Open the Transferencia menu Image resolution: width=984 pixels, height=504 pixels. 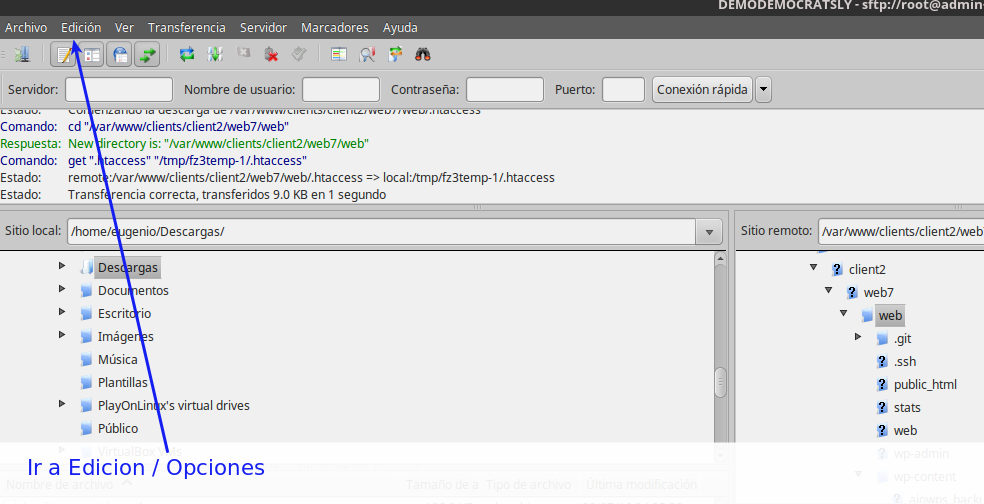click(x=186, y=28)
